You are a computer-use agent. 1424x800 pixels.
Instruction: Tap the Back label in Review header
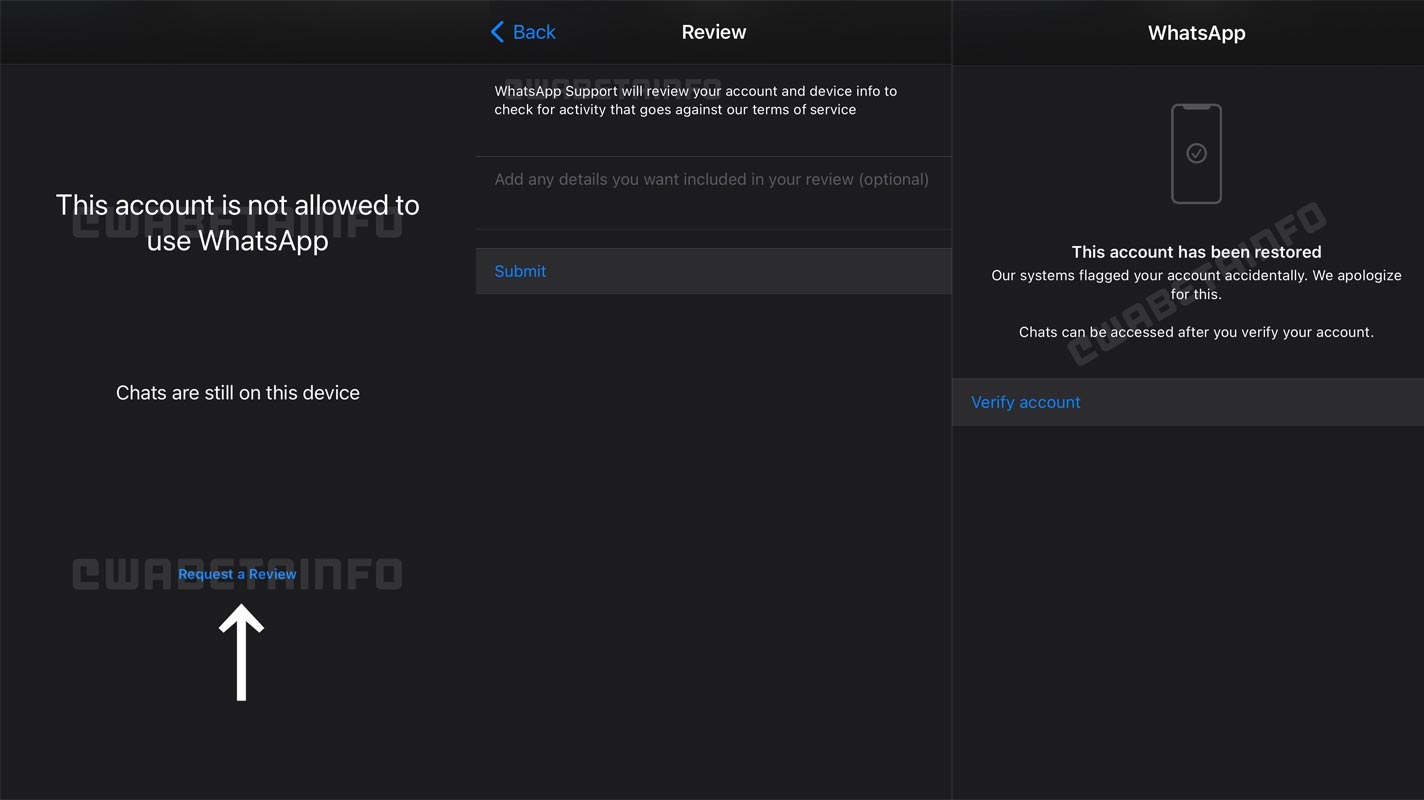pyautogui.click(x=534, y=32)
